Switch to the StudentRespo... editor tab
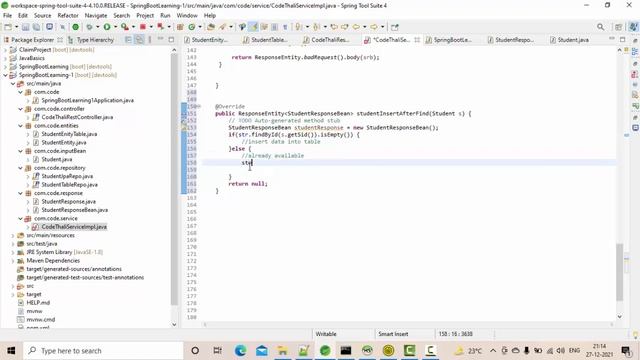The image size is (640, 360). click(x=511, y=40)
